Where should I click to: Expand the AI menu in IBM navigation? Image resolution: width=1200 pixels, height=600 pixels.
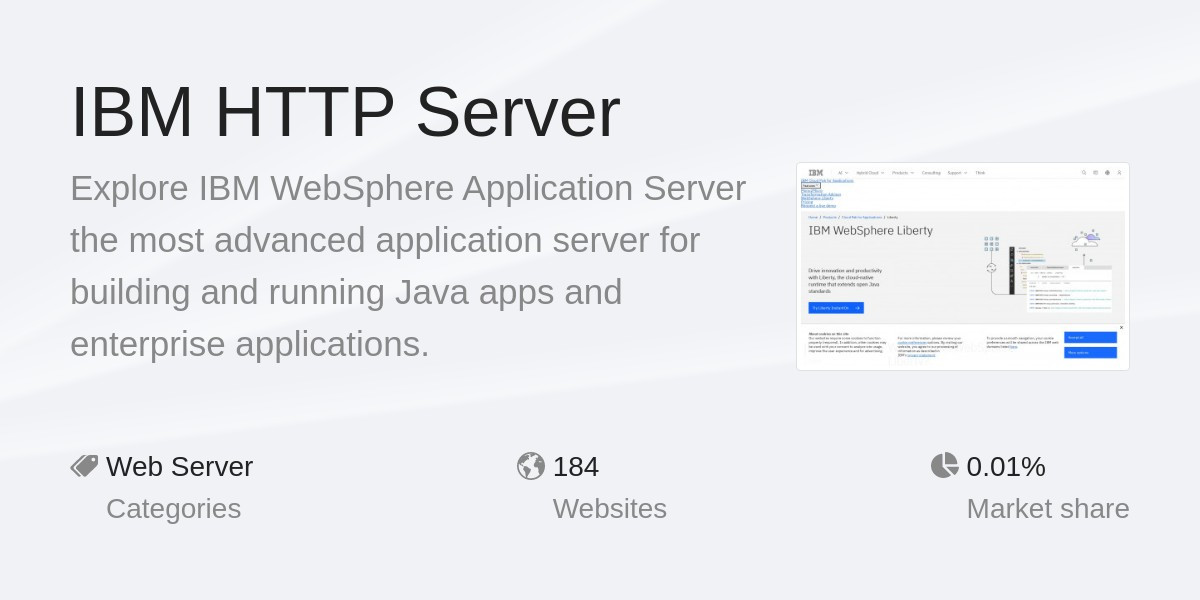point(843,173)
